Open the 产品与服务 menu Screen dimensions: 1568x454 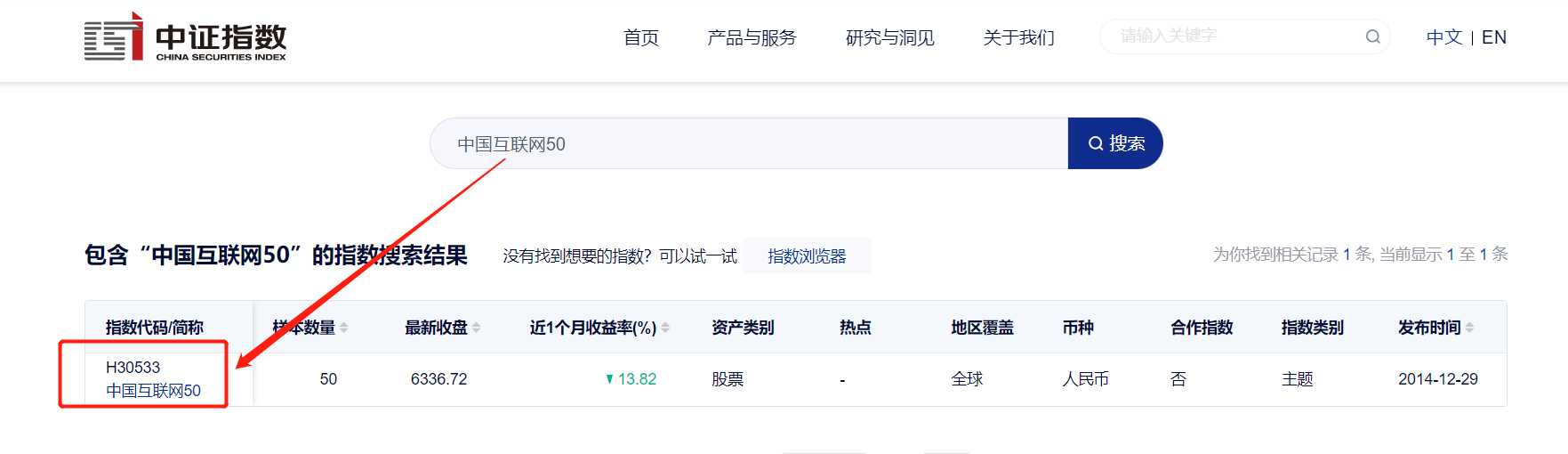752,37
